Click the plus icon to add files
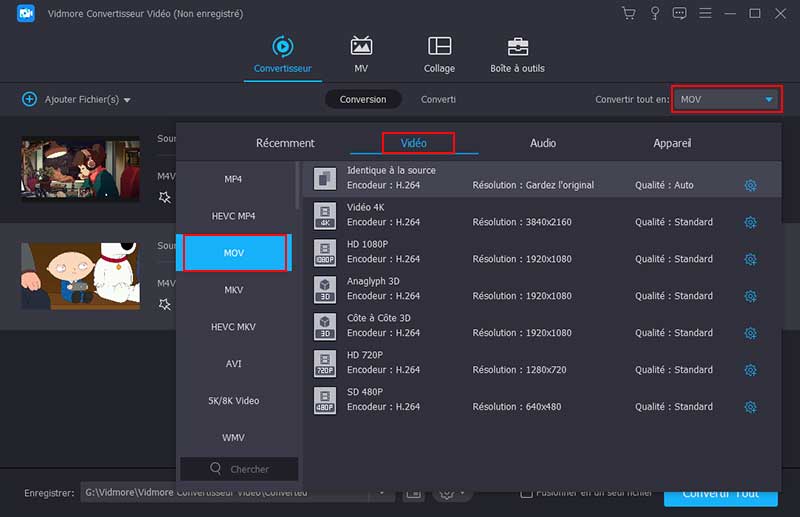This screenshot has height=517, width=800. click(30, 99)
